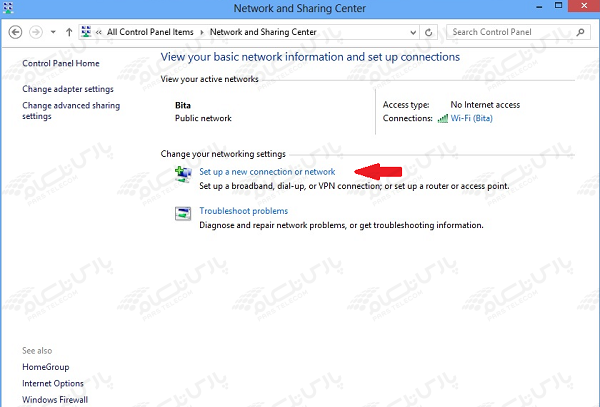600x407 pixels.
Task: Click the Wi-Fi signal strength icon
Action: point(442,118)
